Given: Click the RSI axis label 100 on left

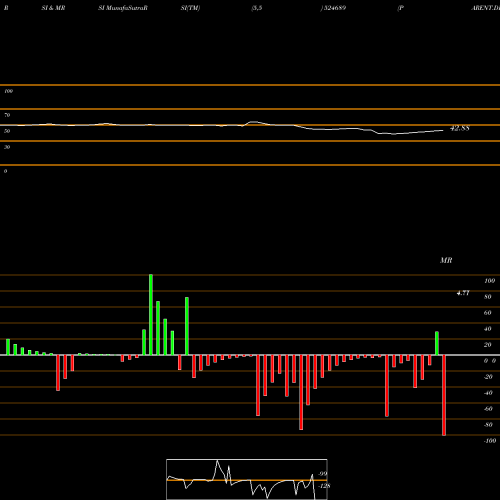Looking at the screenshot, I should [x=8, y=91].
